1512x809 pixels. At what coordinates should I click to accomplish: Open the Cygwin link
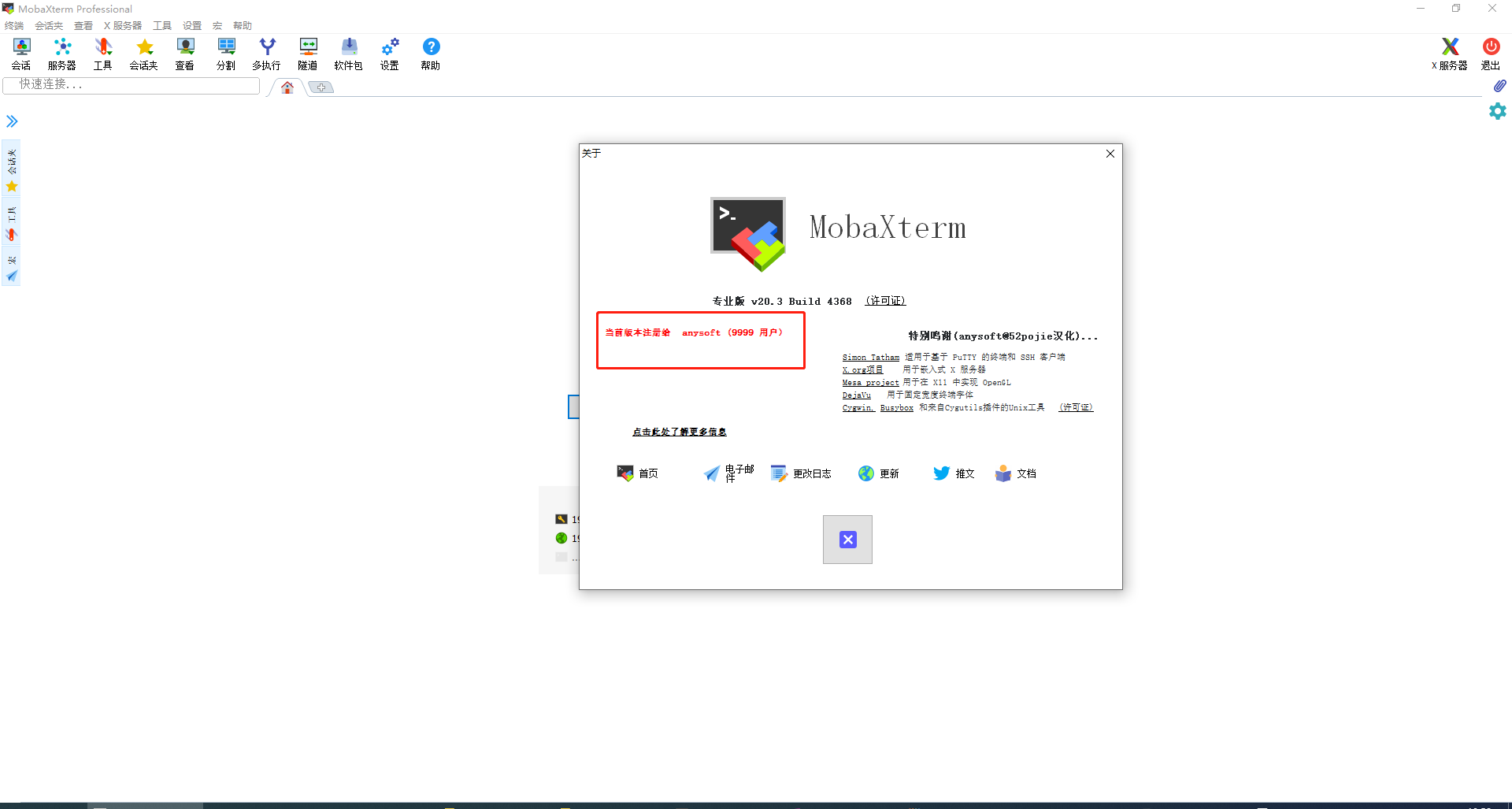point(858,408)
